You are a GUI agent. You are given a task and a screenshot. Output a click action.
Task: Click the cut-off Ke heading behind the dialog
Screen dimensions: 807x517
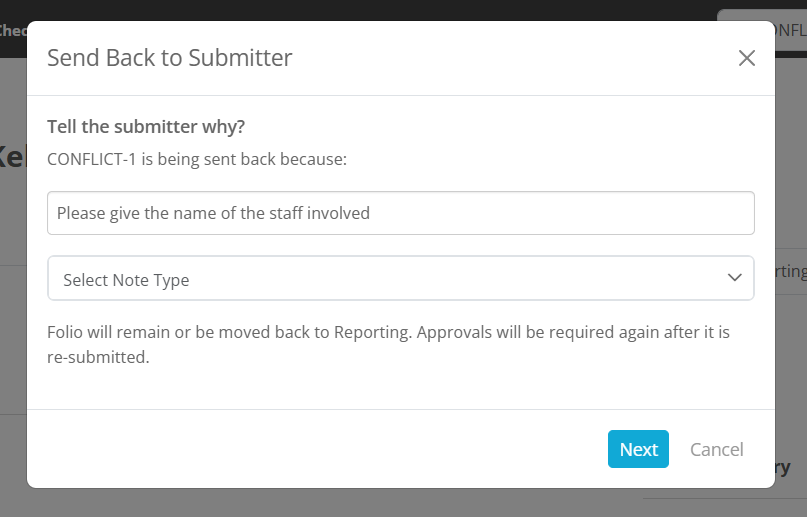(x=13, y=157)
